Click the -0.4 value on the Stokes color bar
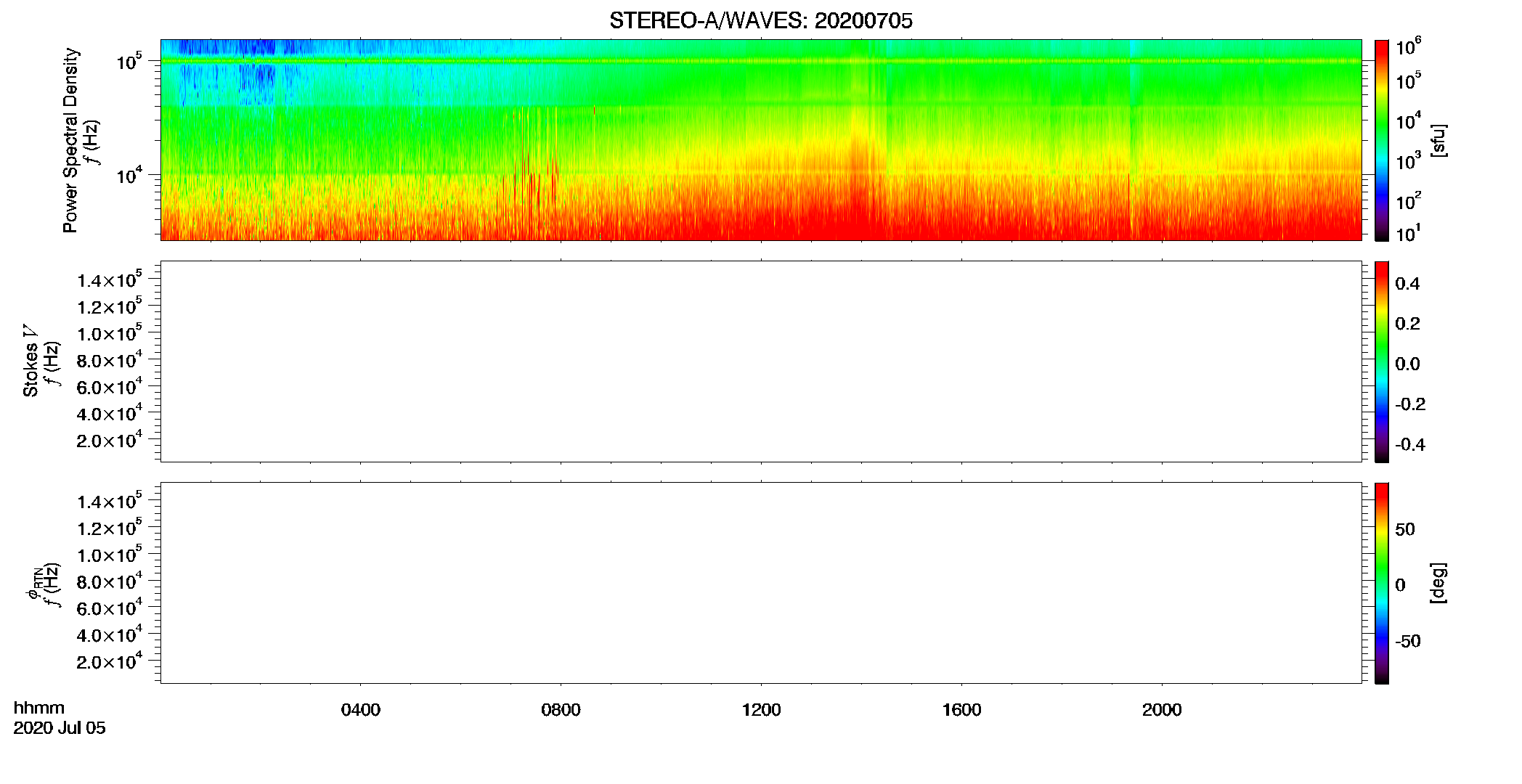The height and width of the screenshot is (784, 1522). [x=1410, y=444]
